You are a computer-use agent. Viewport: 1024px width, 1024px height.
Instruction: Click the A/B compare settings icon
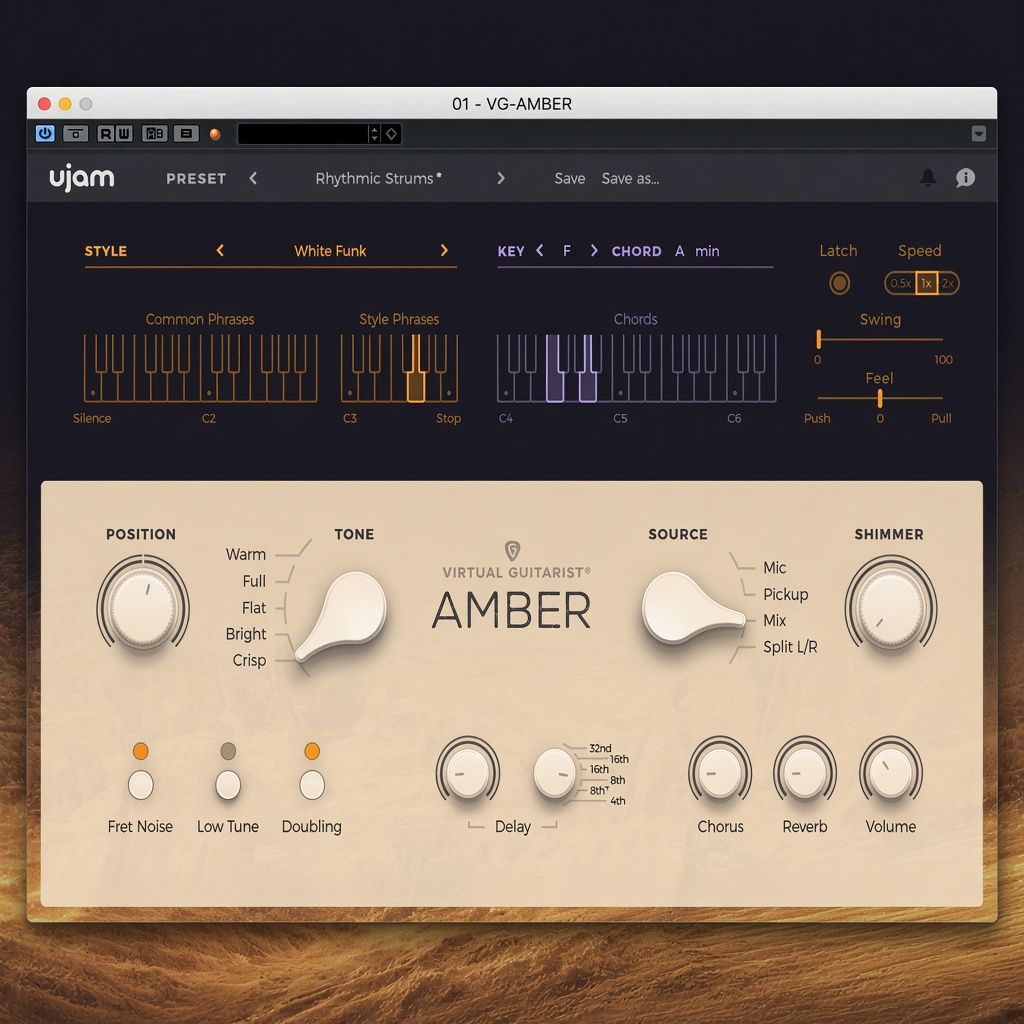tap(155, 134)
